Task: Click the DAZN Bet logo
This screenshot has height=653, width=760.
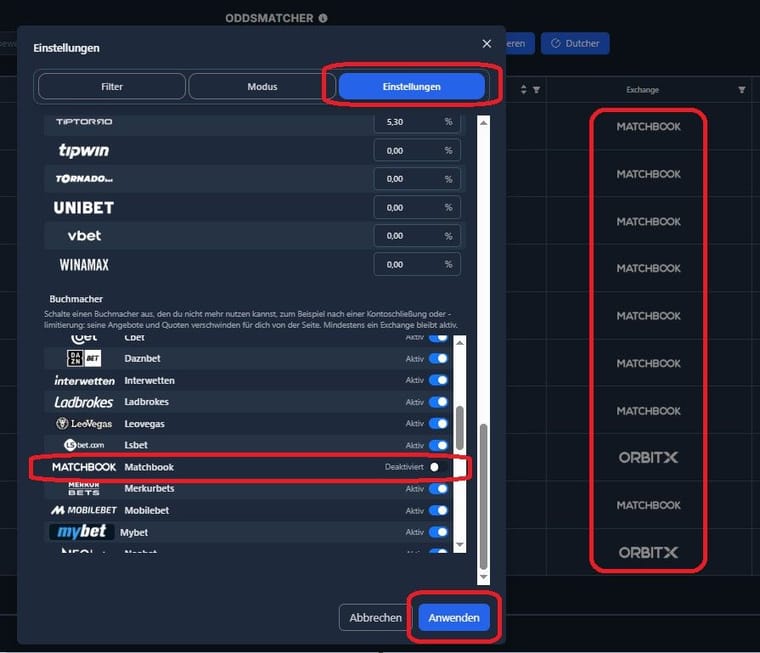Action: [x=84, y=359]
